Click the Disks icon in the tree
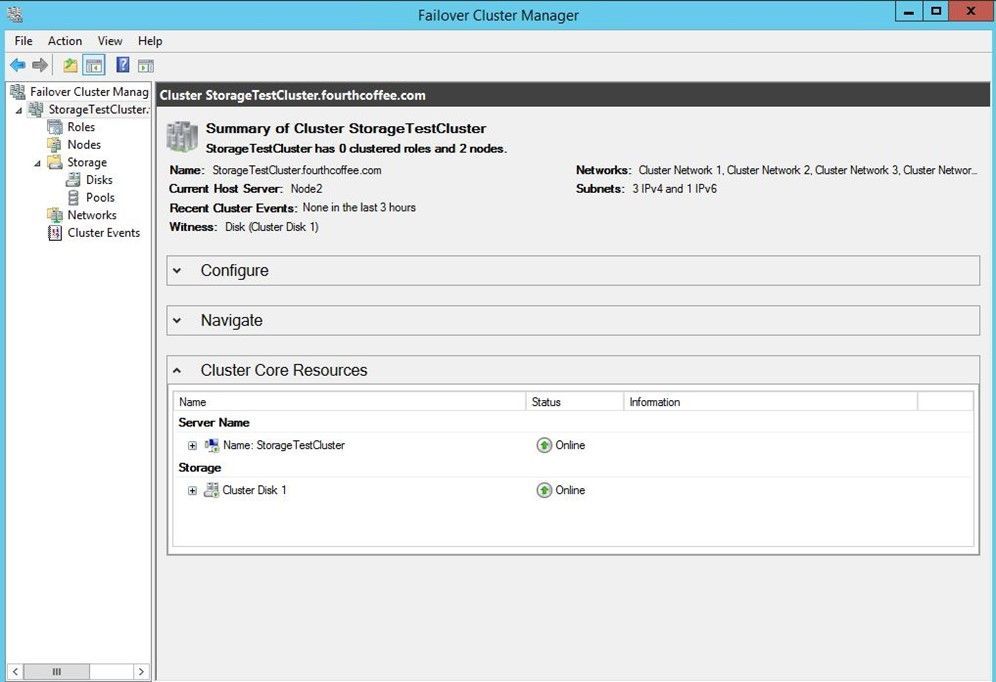The width and height of the screenshot is (996, 682). pyautogui.click(x=73, y=180)
